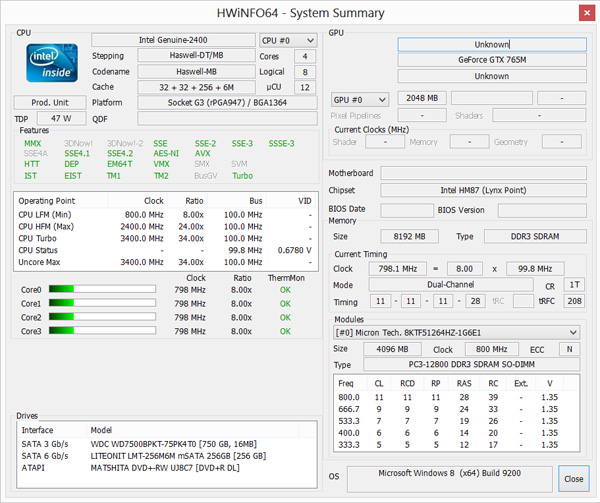This screenshot has height=503, width=600.
Task: Click the GeForce GTX 765M field
Action: click(x=492, y=60)
